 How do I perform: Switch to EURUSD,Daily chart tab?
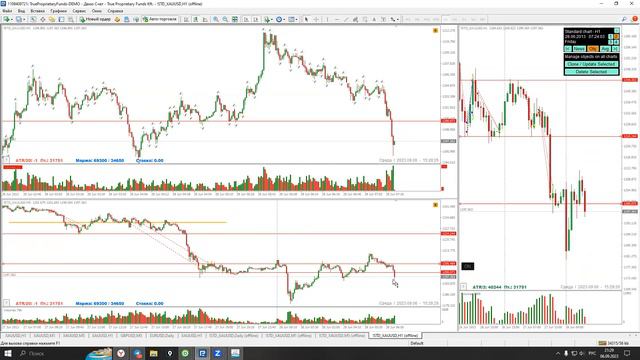tap(162, 336)
